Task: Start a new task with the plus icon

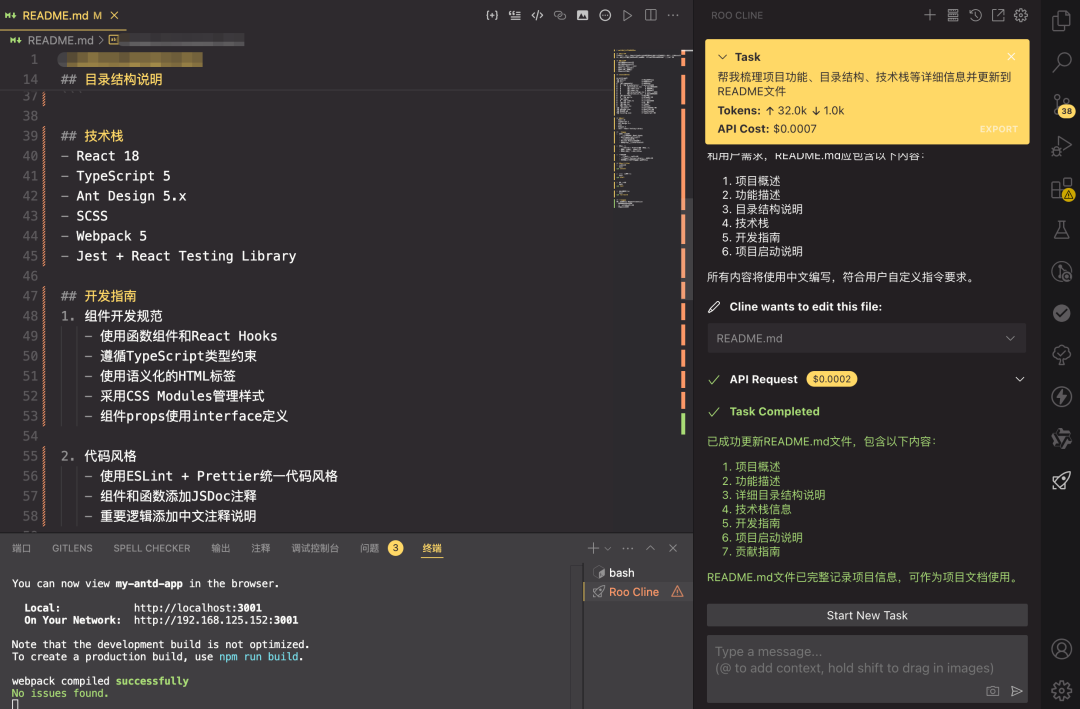Action: (x=929, y=15)
